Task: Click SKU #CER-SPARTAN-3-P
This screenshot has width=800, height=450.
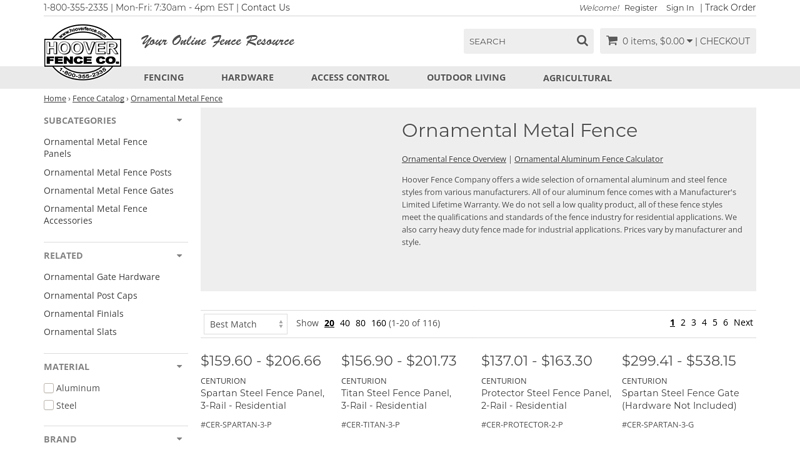Action: tap(236, 424)
